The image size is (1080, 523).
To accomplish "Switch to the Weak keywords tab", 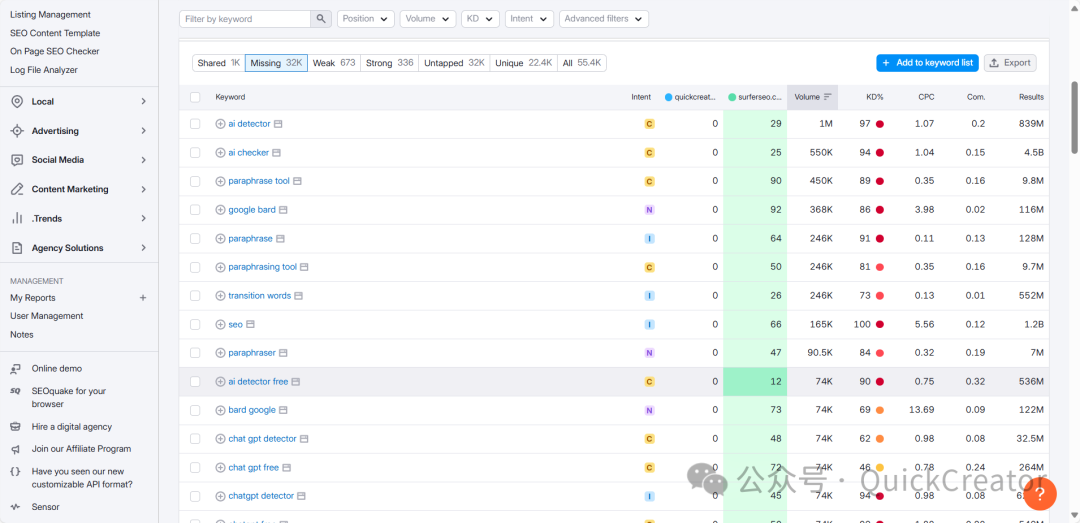I will (333, 63).
